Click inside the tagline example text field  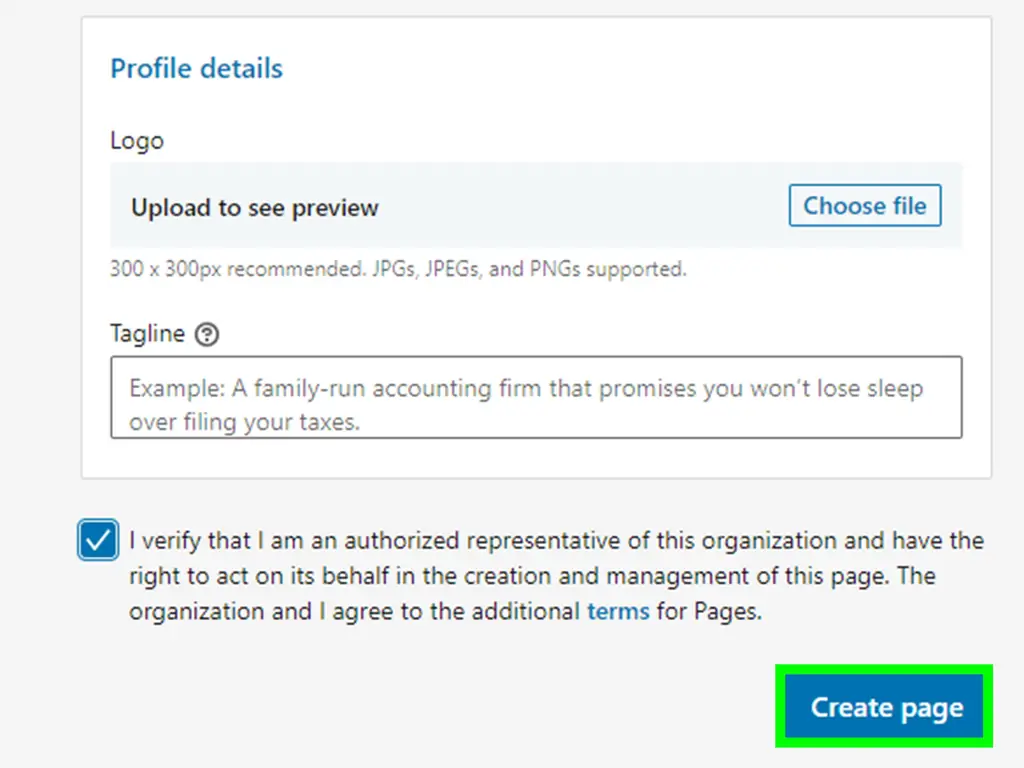tap(537, 398)
